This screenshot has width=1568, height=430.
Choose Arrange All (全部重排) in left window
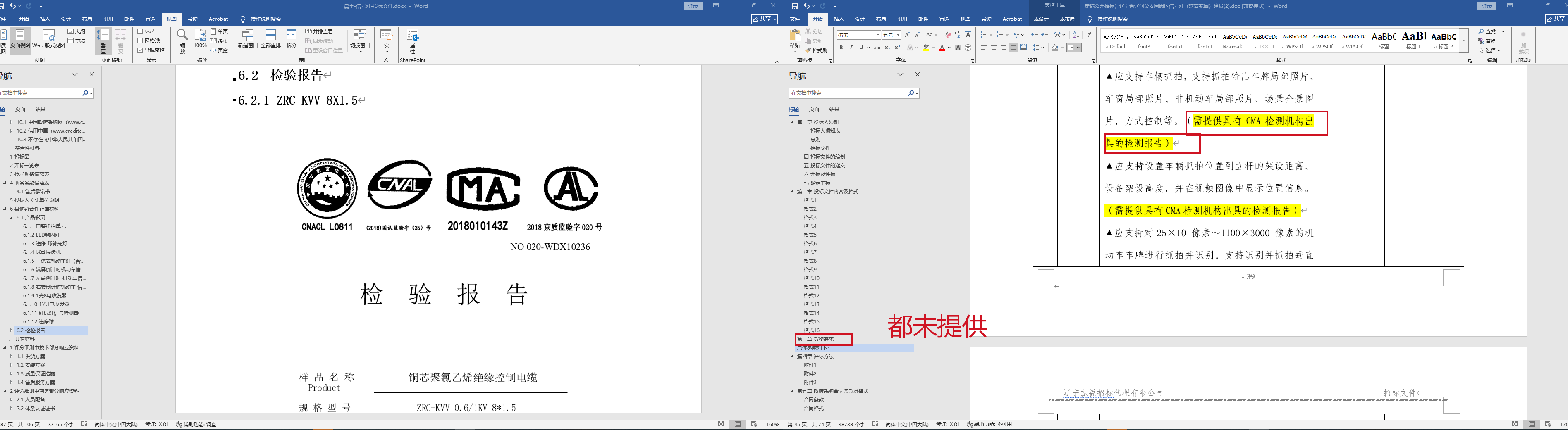click(x=271, y=38)
